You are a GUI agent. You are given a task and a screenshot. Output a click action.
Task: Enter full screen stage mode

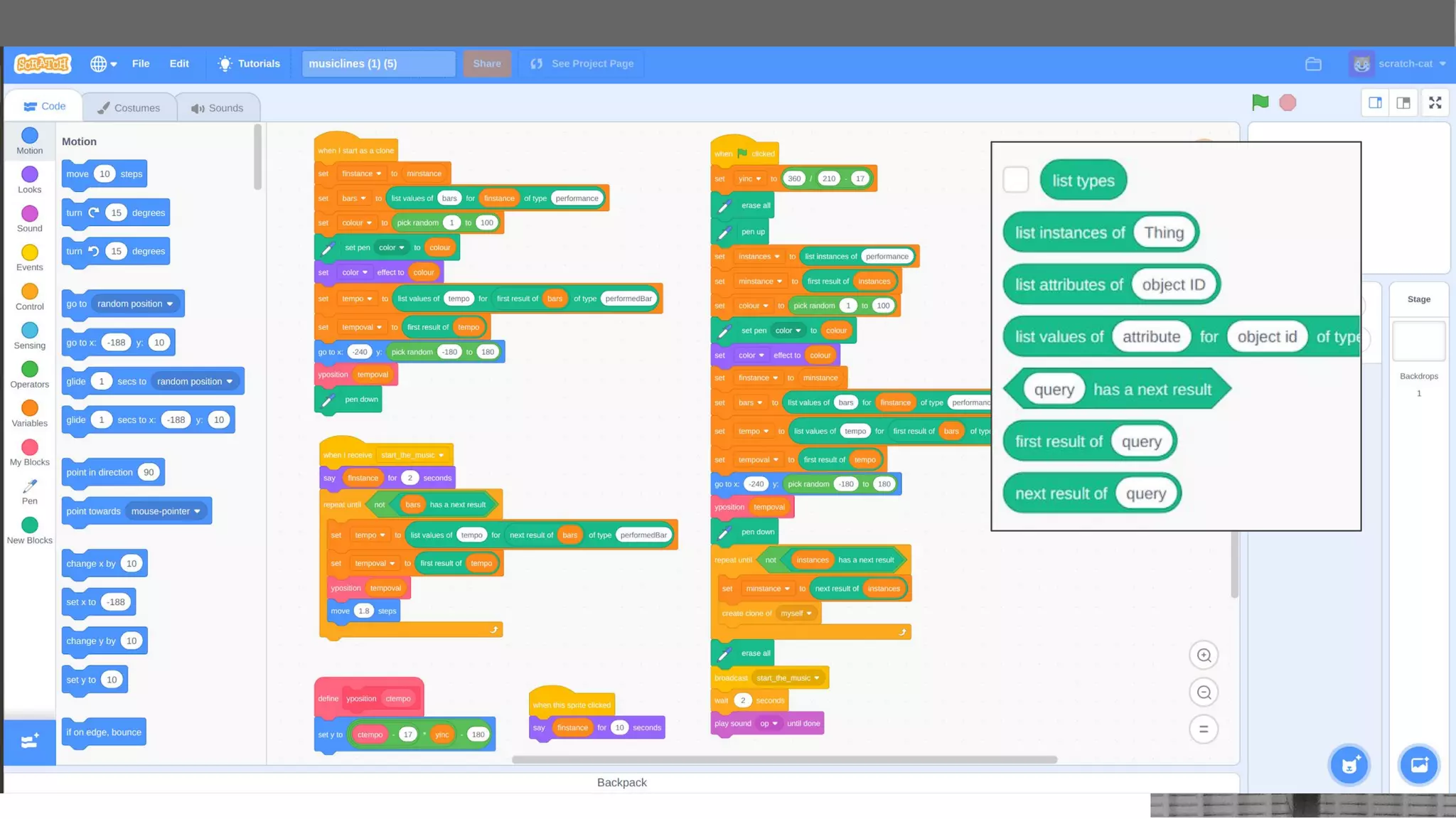pos(1435,103)
